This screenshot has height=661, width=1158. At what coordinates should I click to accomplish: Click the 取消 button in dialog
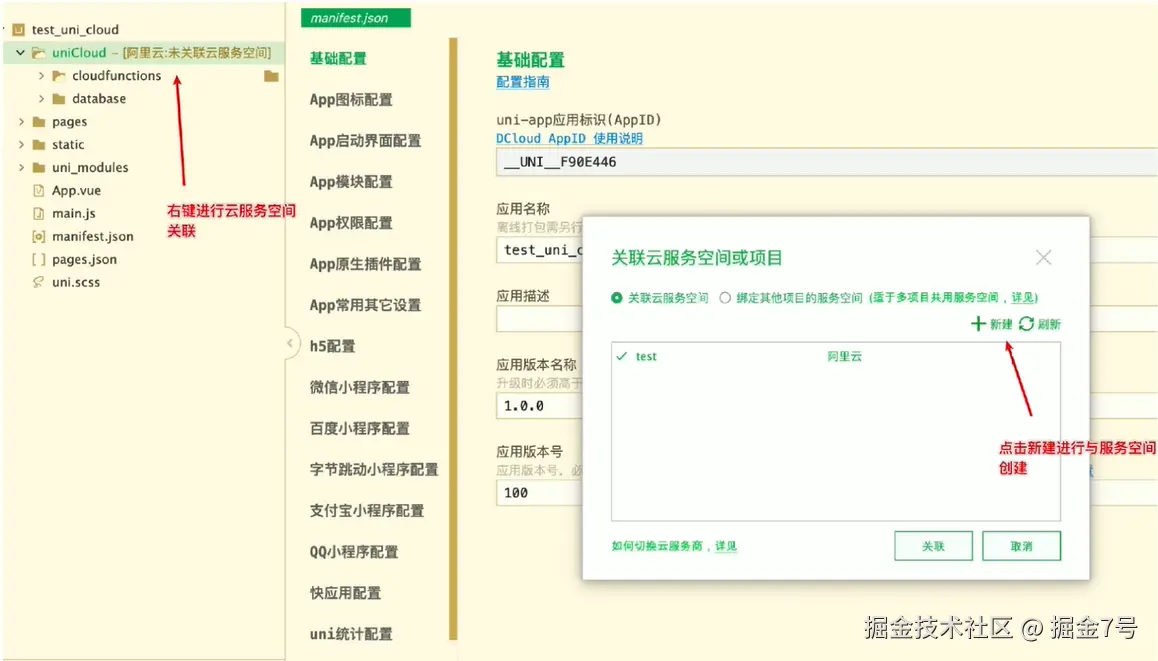(x=1021, y=546)
